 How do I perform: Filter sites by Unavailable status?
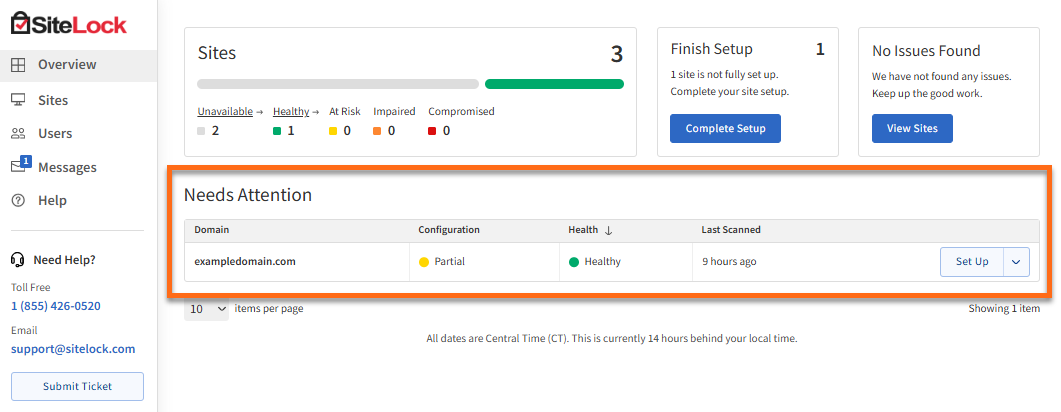[x=224, y=112]
